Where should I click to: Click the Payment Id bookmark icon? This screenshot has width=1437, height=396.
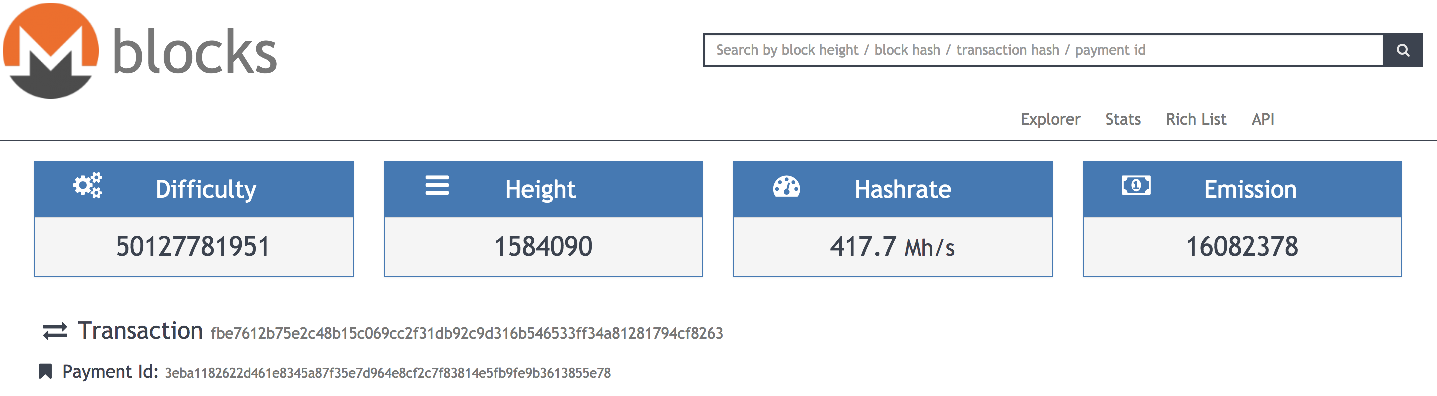point(45,372)
